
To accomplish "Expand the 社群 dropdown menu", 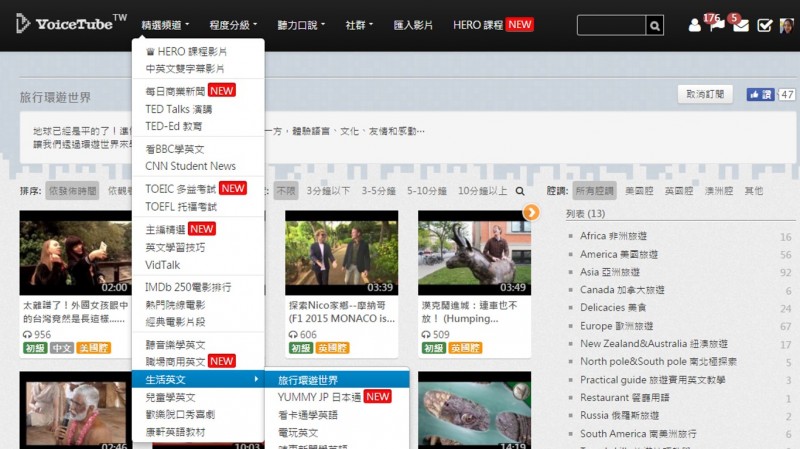I will [359, 24].
